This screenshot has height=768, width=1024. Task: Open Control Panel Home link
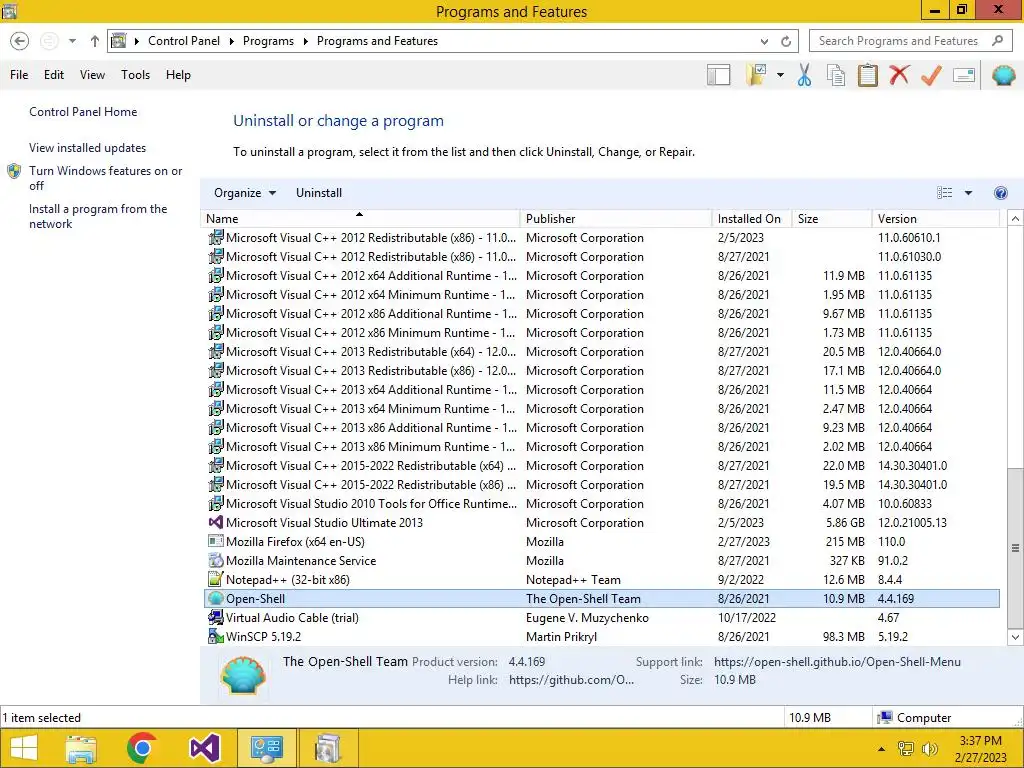coord(83,112)
